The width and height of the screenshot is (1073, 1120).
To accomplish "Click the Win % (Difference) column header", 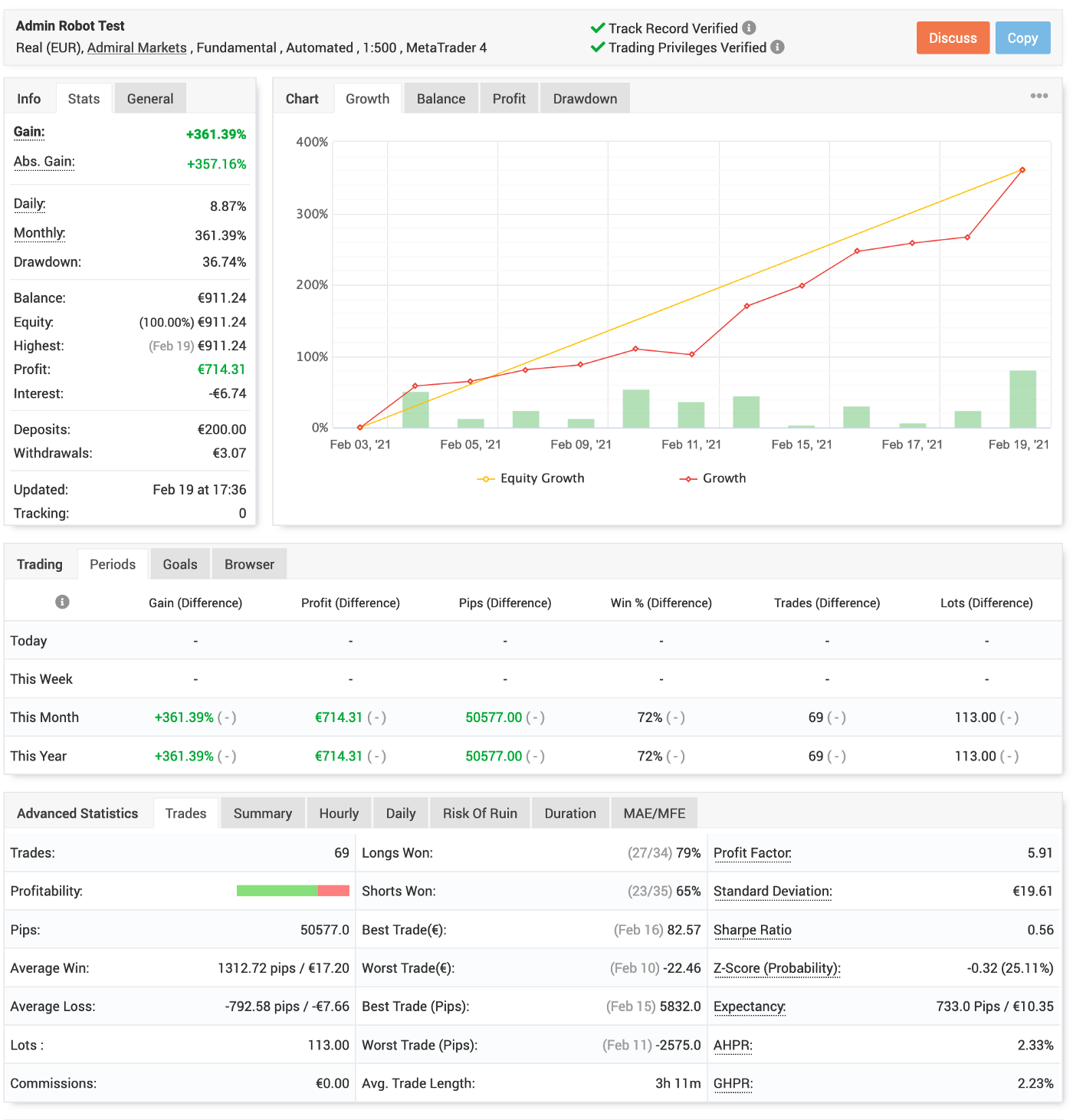I will 661,603.
